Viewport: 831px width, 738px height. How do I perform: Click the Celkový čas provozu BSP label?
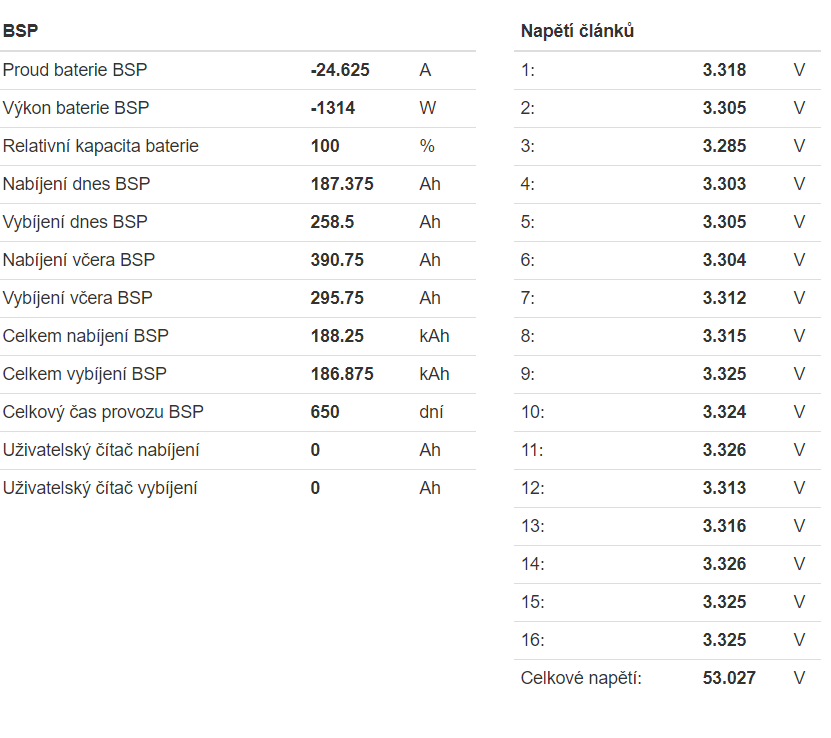pyautogui.click(x=103, y=412)
